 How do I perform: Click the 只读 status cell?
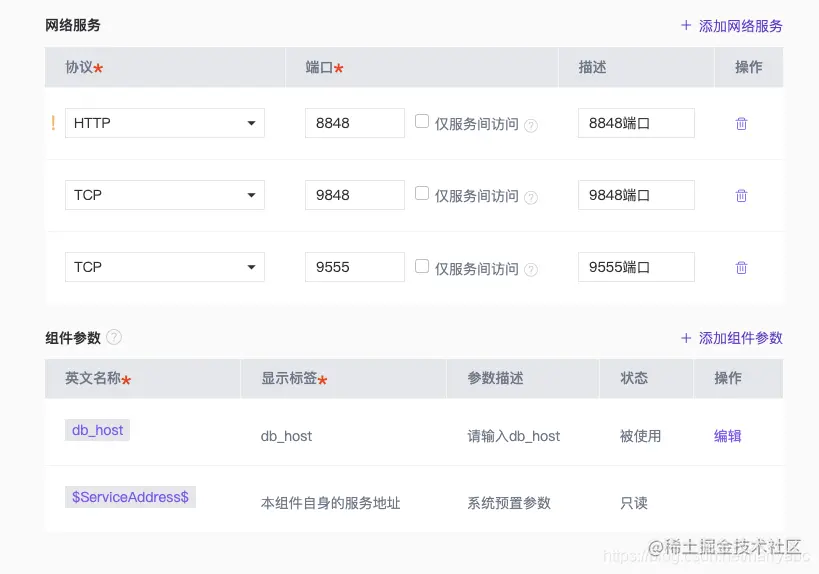click(x=634, y=503)
